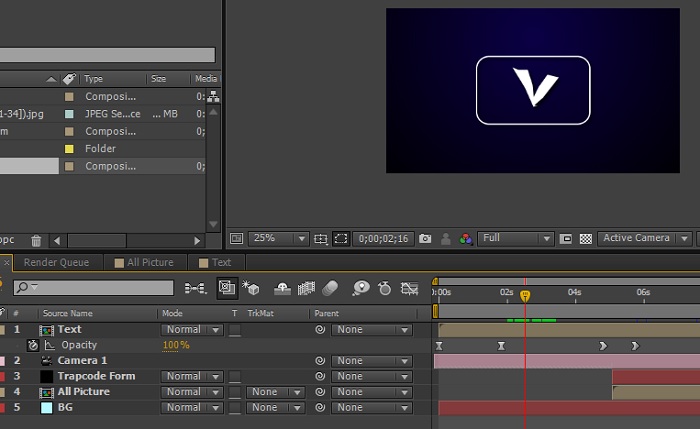Screen dimensions: 700x429
Task: Open BG layer TrkMat dropdown
Action: click(x=275, y=408)
